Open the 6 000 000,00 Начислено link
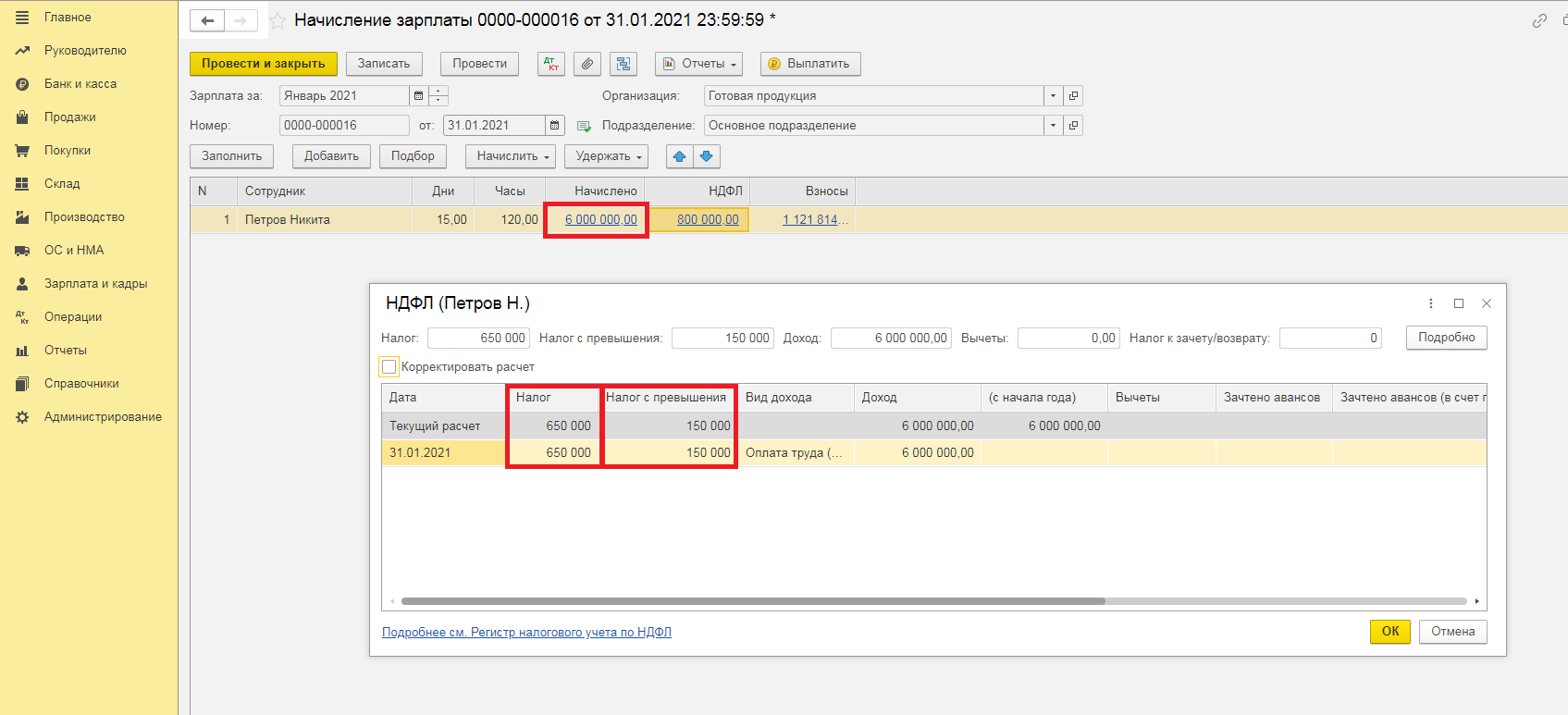Screen dimensions: 1568x715 coord(601,220)
